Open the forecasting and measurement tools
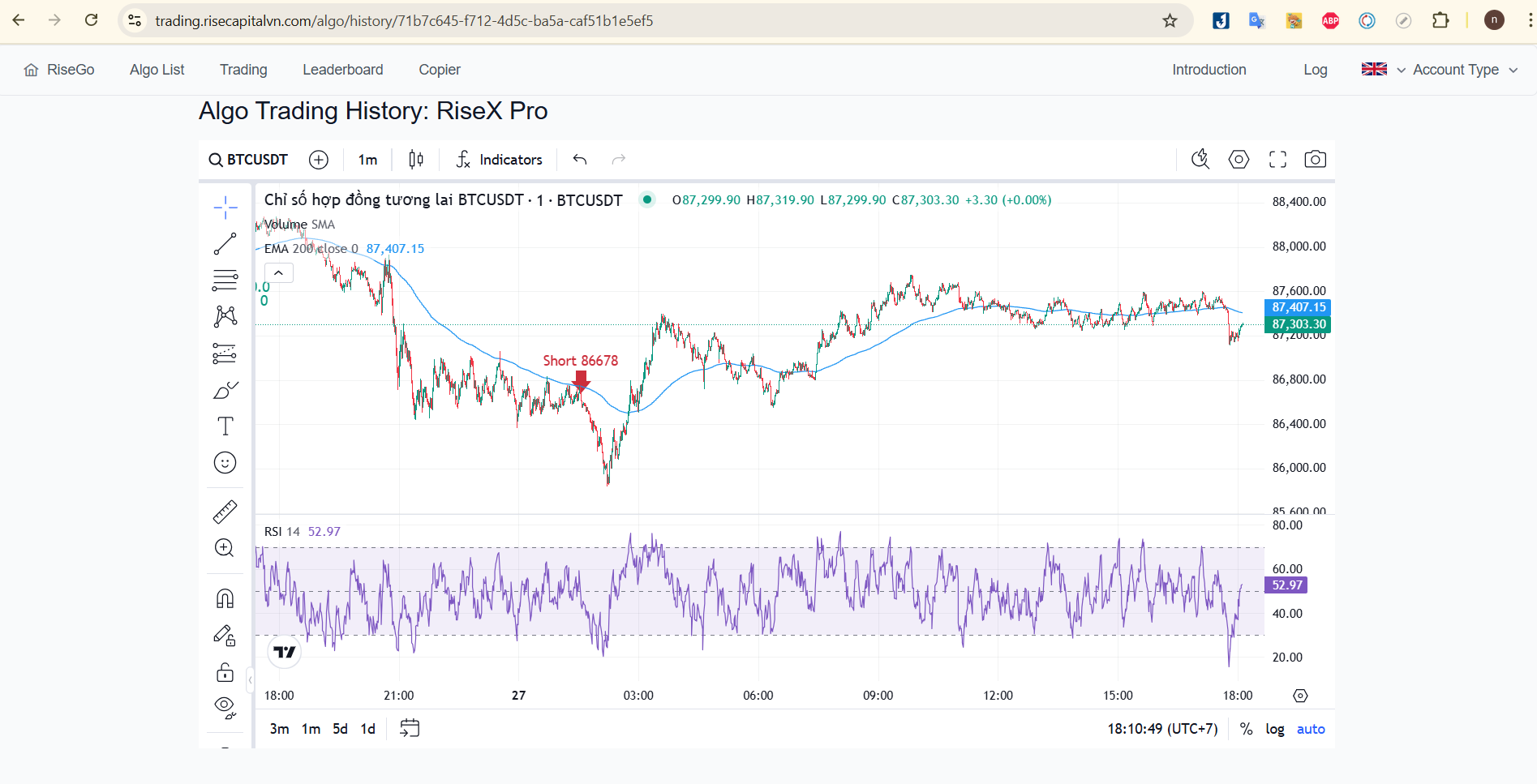This screenshot has width=1537, height=784. [225, 353]
